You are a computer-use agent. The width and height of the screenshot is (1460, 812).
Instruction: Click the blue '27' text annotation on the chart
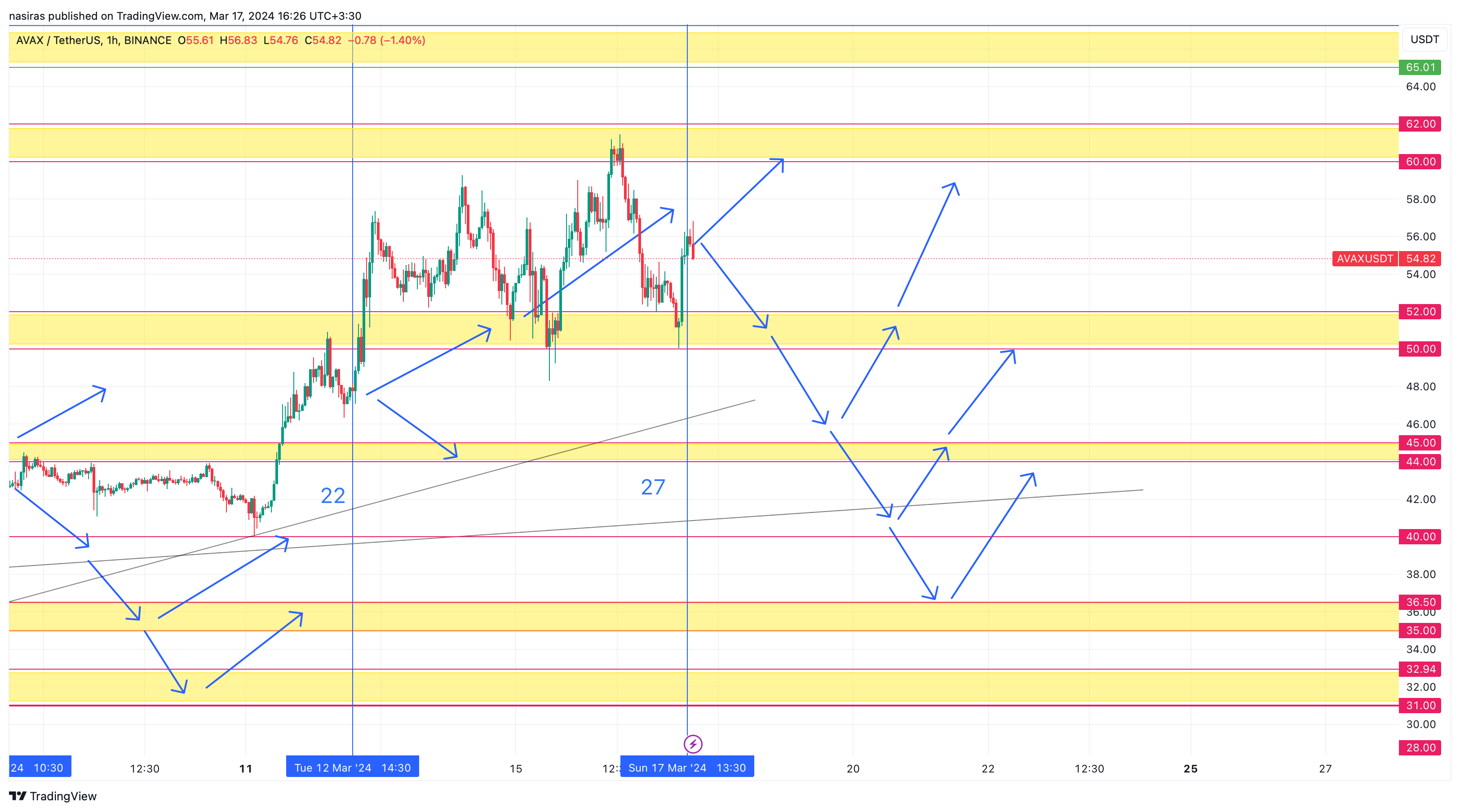[x=653, y=487]
